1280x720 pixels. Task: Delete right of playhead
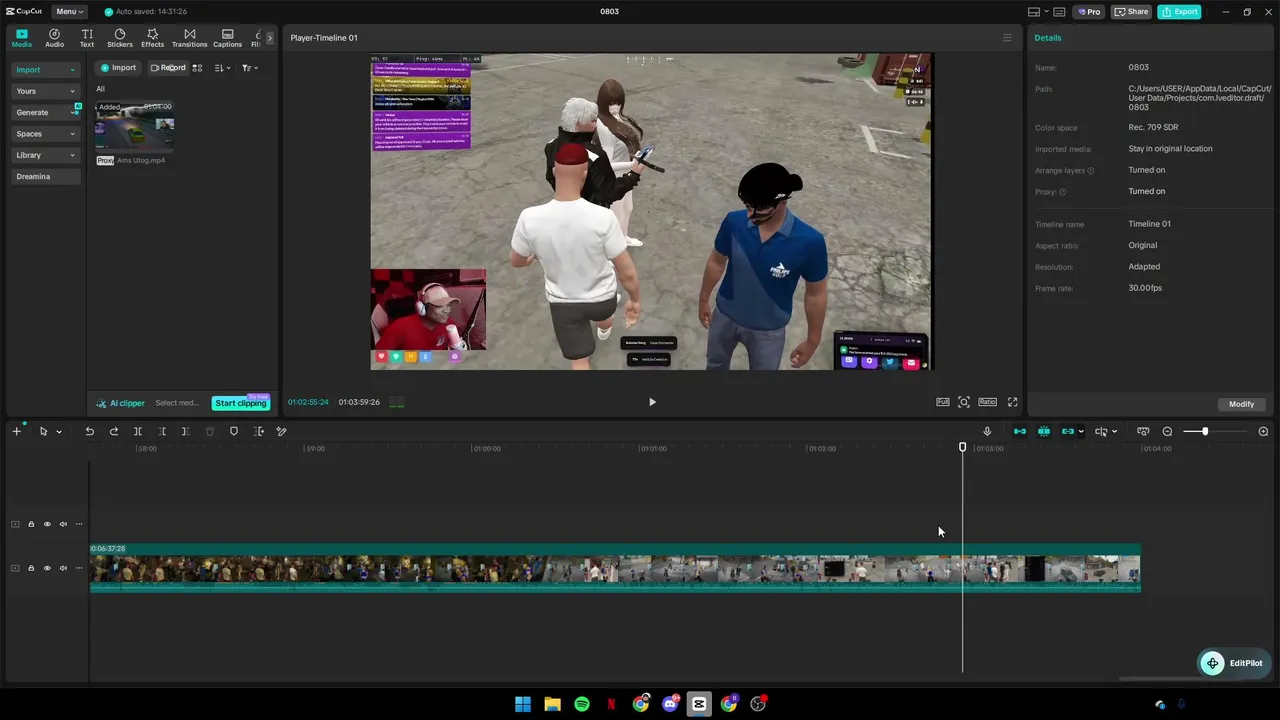(186, 431)
